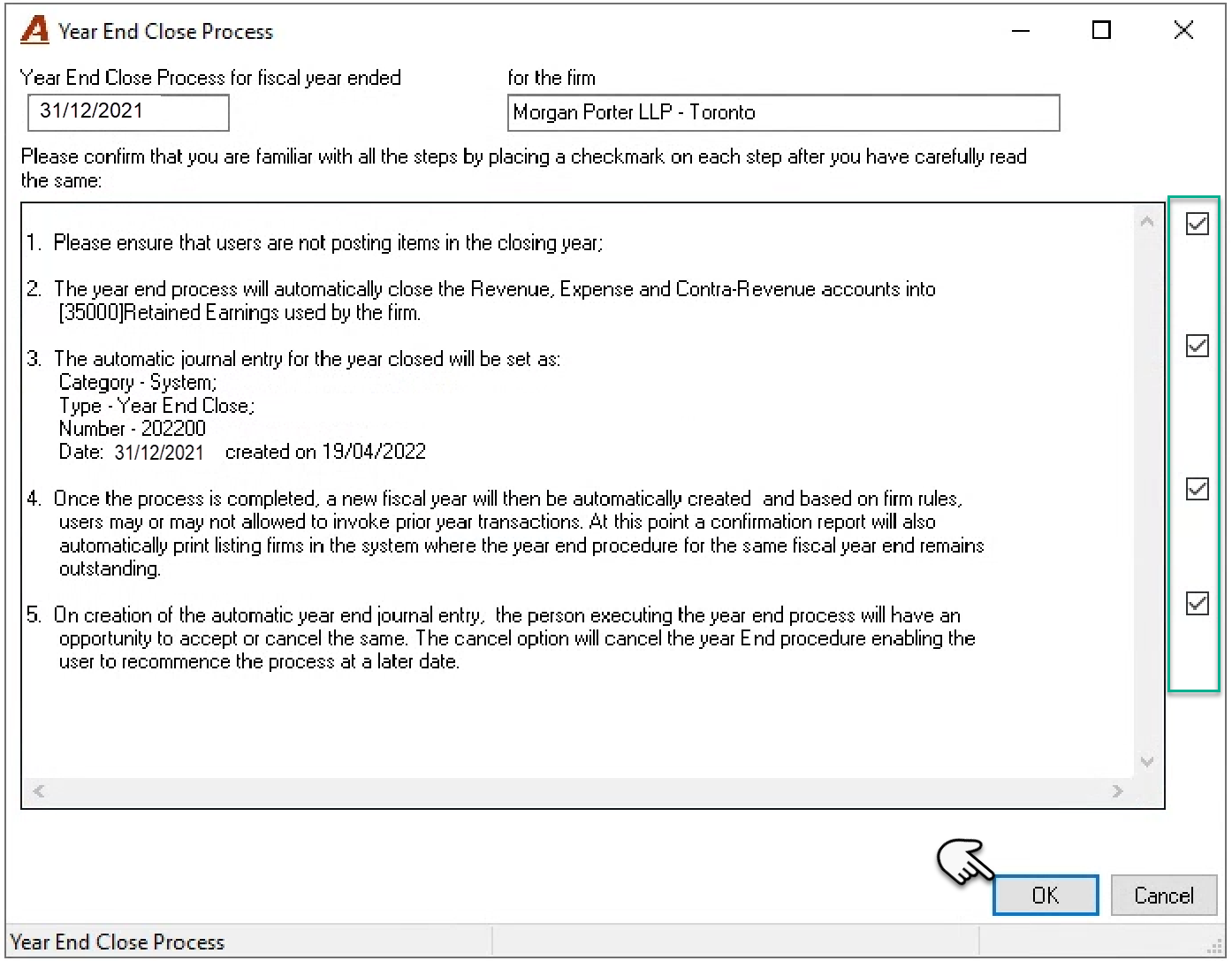Close the Year End Close Process window
The height and width of the screenshot is (961, 1232).
pyautogui.click(x=1183, y=31)
